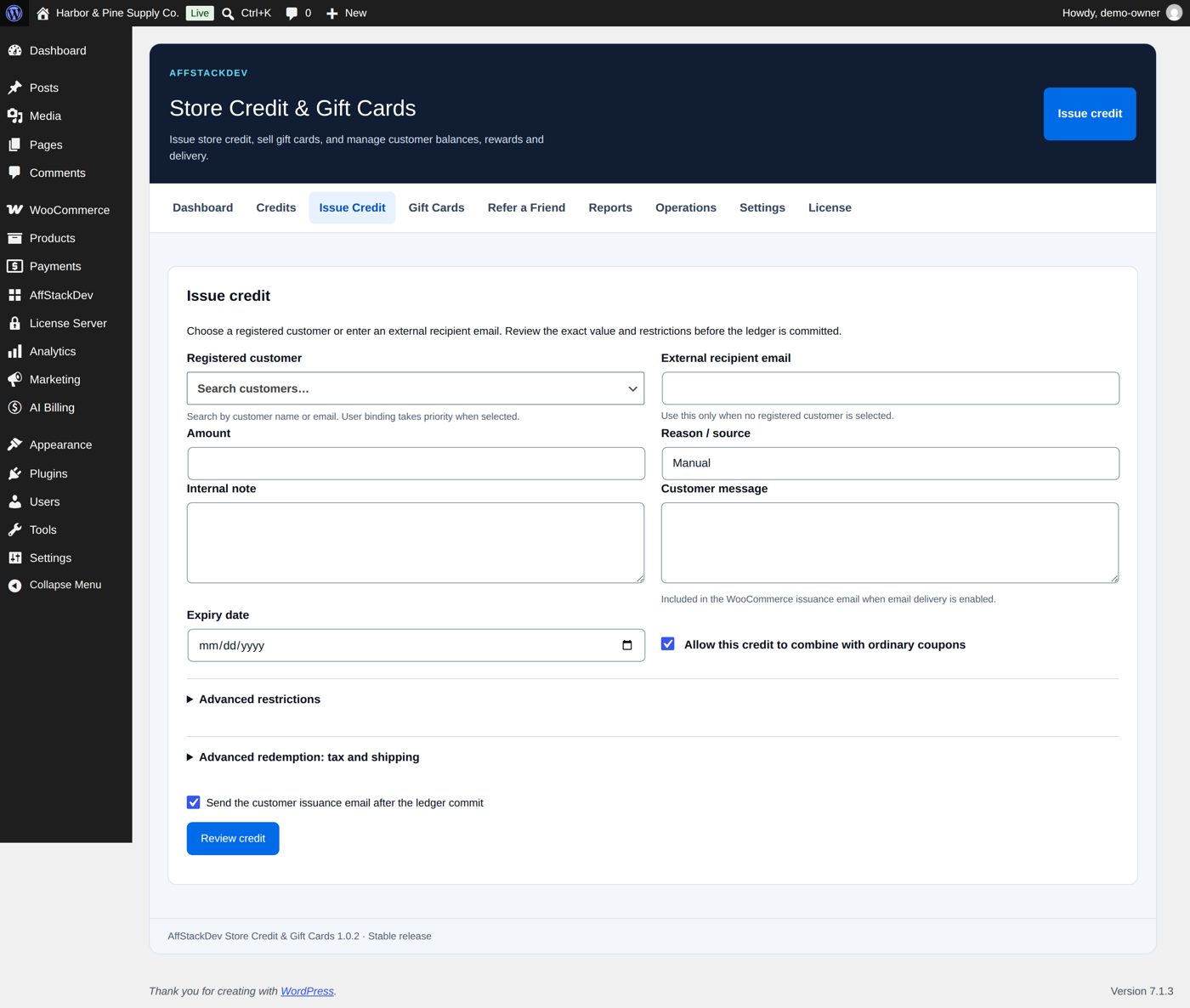Screen dimensions: 1190x1008
Task: Click the Issue credit header button
Action: pyautogui.click(x=1090, y=114)
